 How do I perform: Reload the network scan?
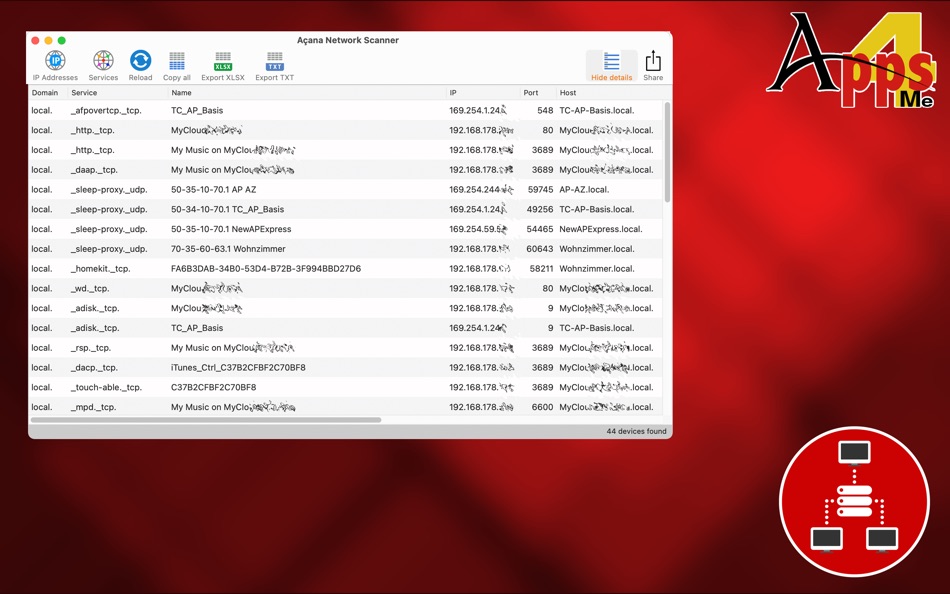tap(140, 65)
